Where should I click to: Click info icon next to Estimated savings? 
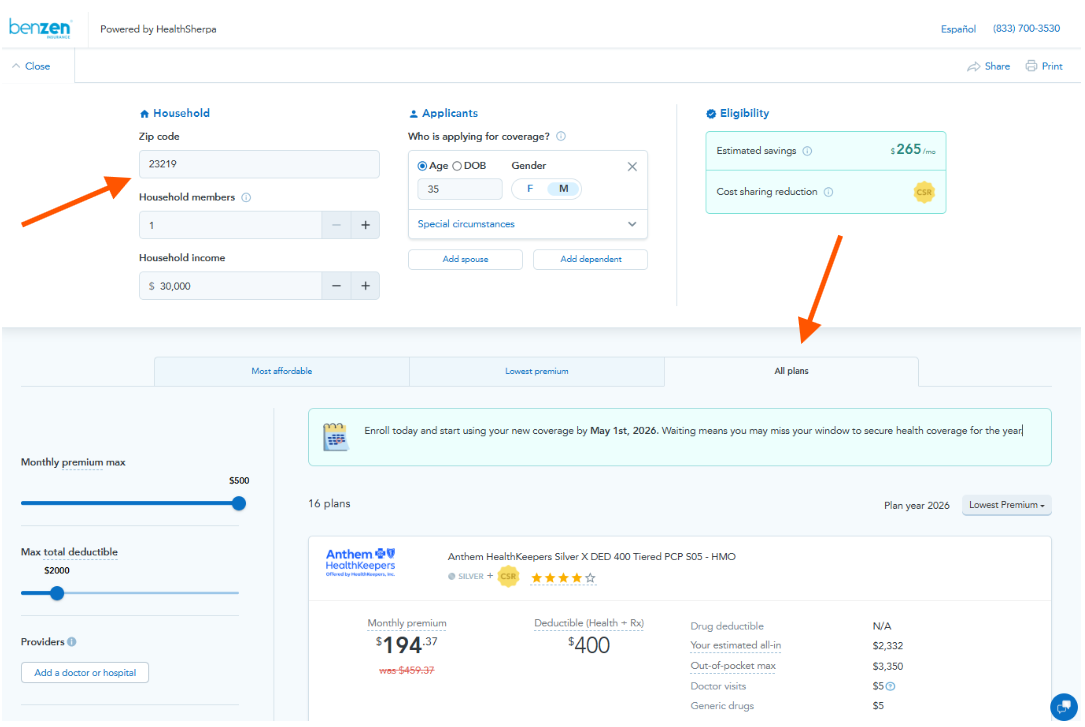807,151
